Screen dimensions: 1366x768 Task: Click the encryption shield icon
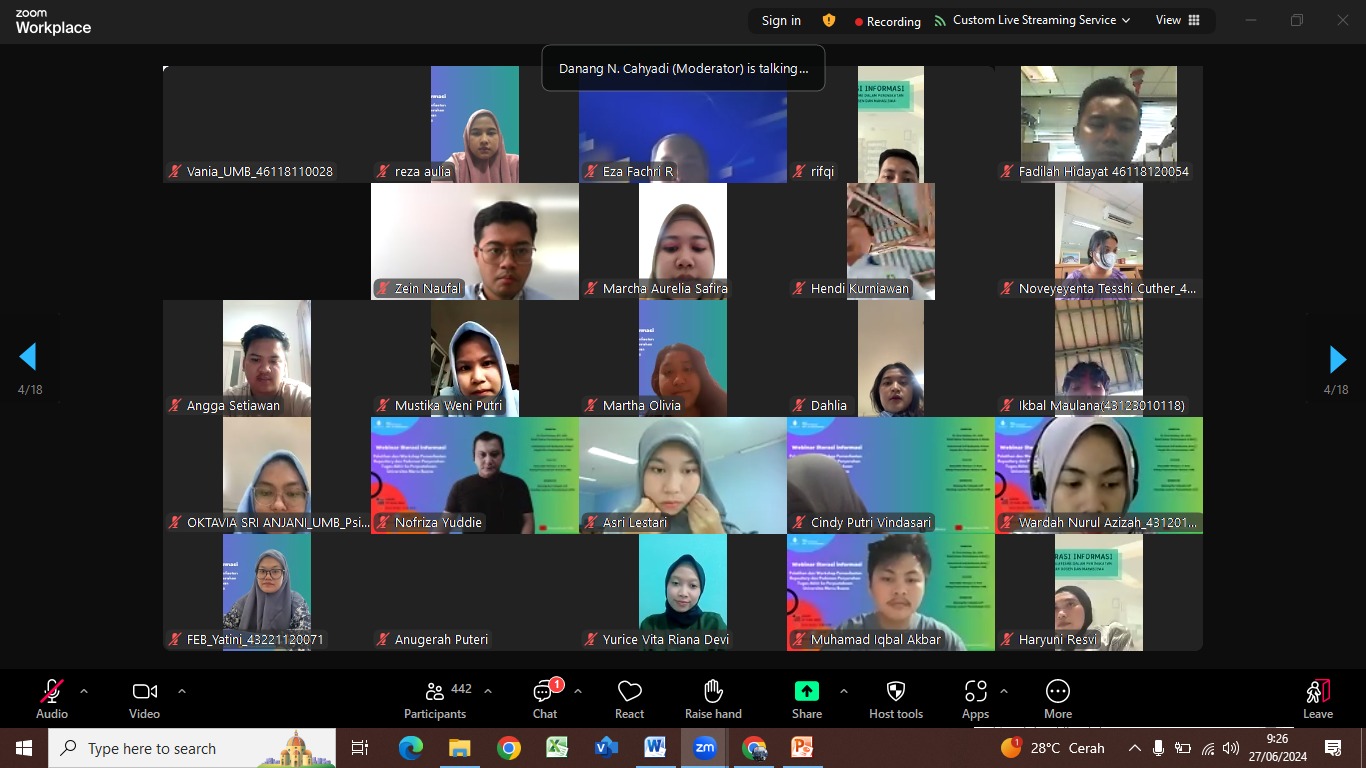[x=828, y=20]
